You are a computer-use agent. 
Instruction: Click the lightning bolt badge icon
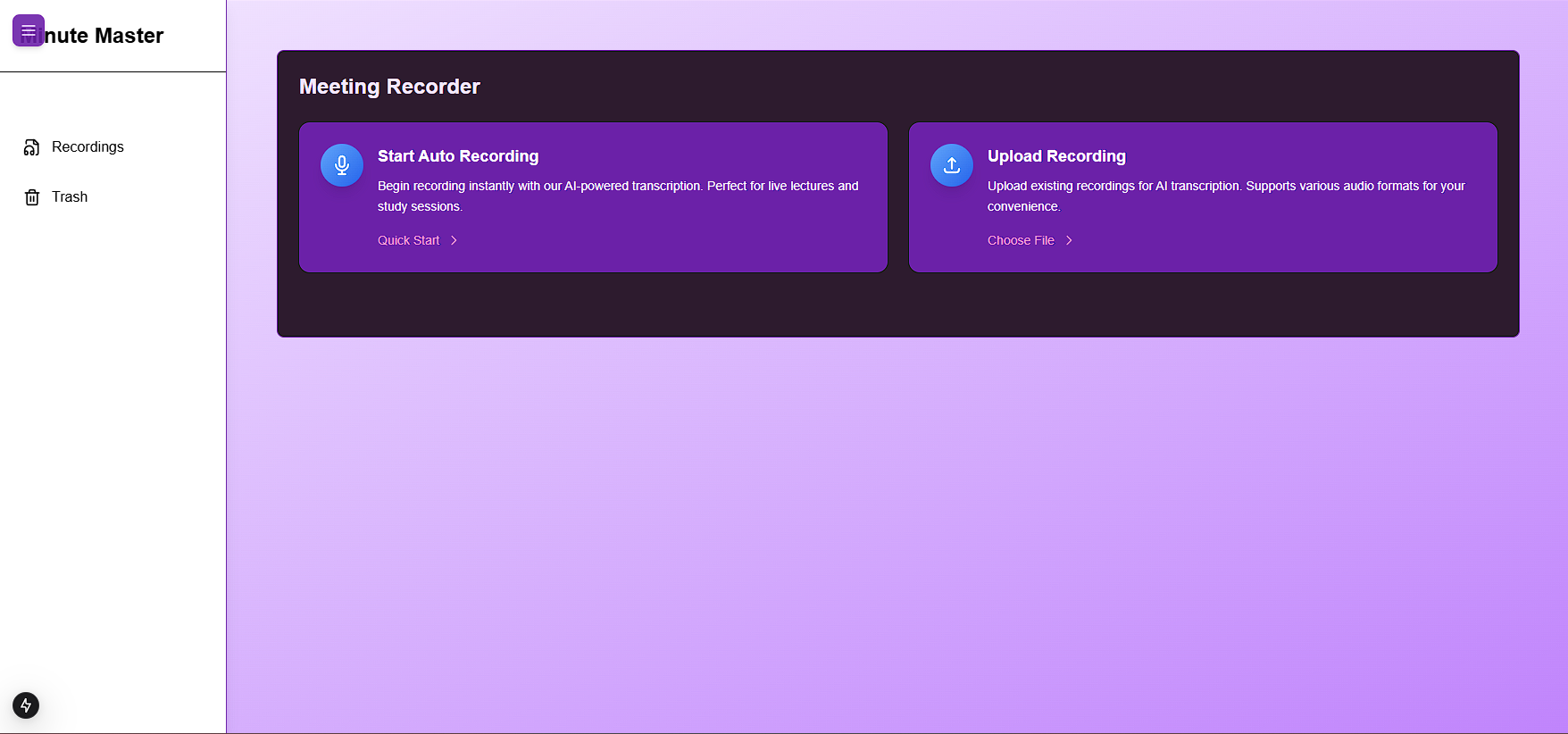coord(26,705)
